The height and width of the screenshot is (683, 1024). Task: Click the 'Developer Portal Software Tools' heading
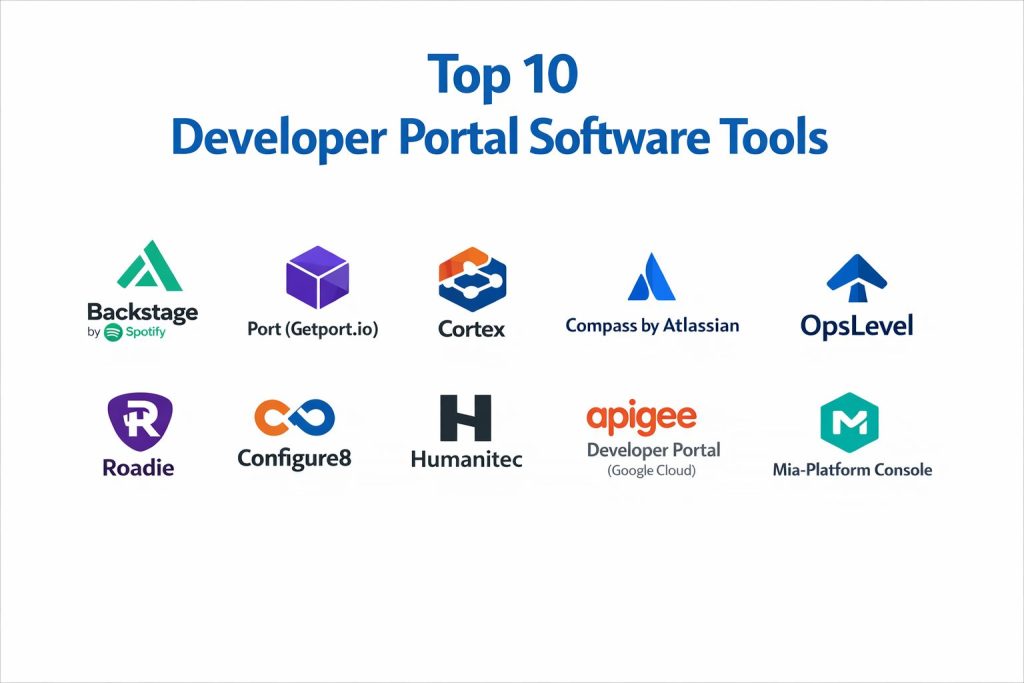[499, 138]
